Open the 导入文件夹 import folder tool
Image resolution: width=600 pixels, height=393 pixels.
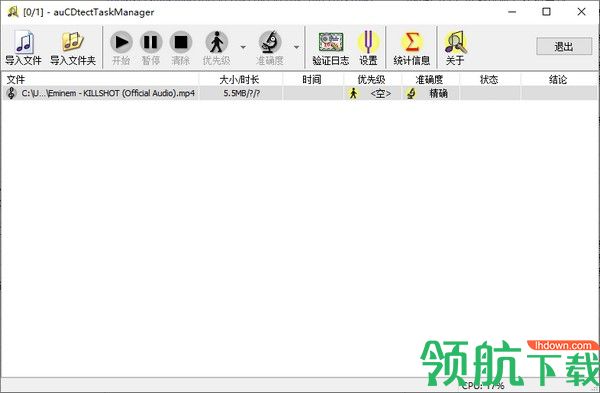[73, 47]
